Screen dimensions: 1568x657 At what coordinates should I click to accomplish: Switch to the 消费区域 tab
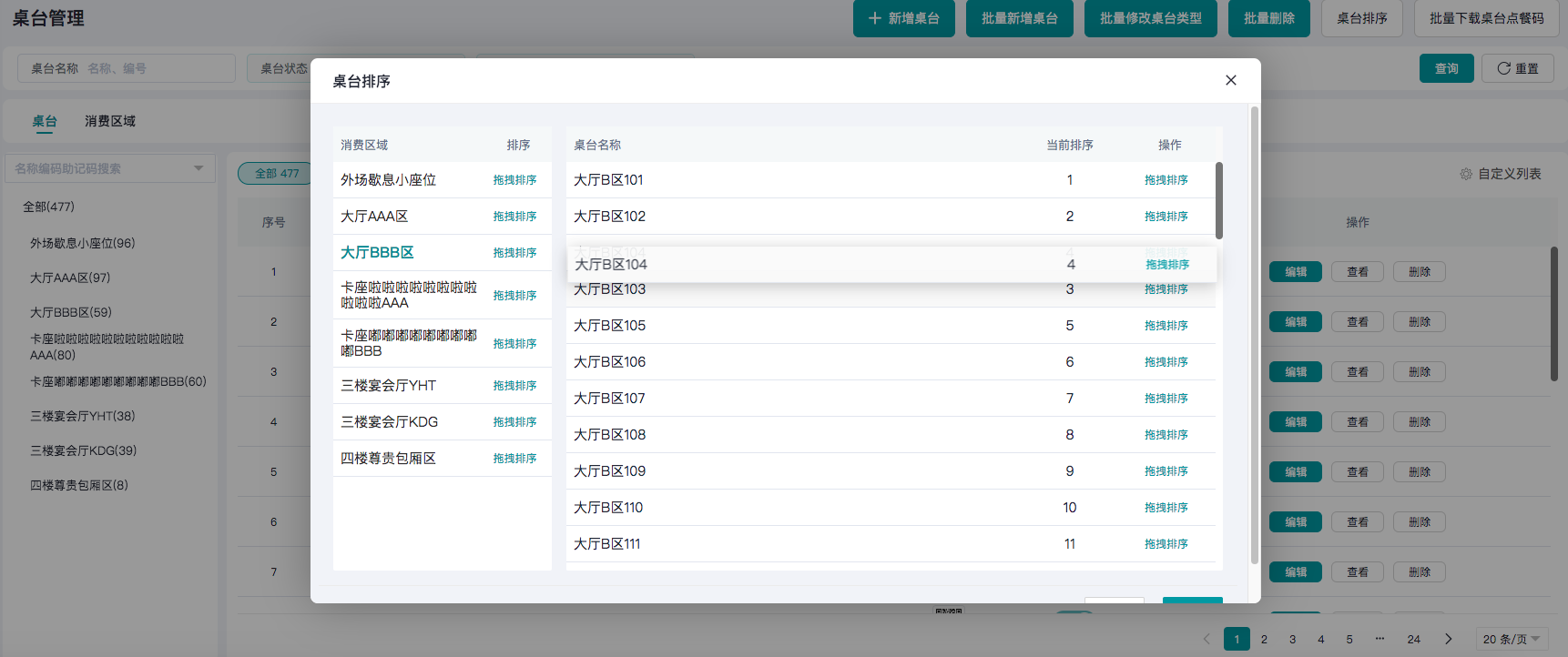pos(110,121)
